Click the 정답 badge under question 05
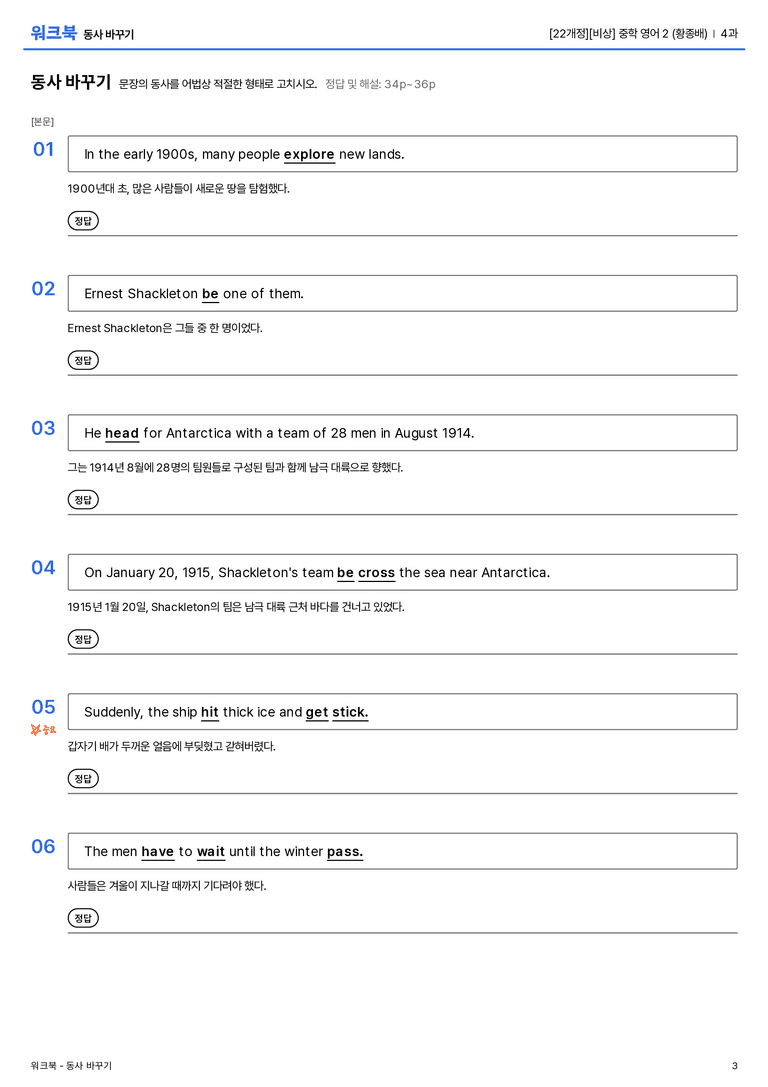This screenshot has height=1087, width=768. (x=83, y=778)
